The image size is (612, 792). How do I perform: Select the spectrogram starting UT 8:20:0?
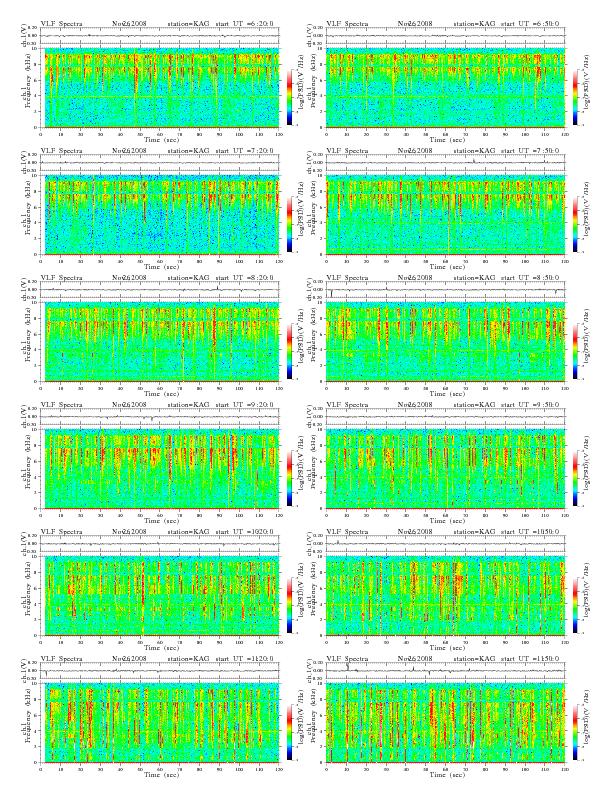click(160, 342)
